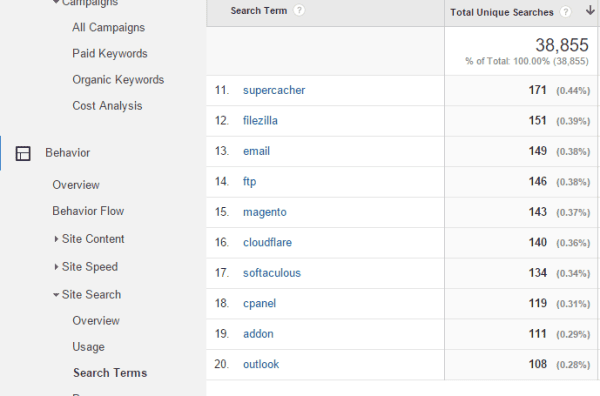The width and height of the screenshot is (600, 396).
Task: Click the (0.34%) percentage
Action: (573, 274)
